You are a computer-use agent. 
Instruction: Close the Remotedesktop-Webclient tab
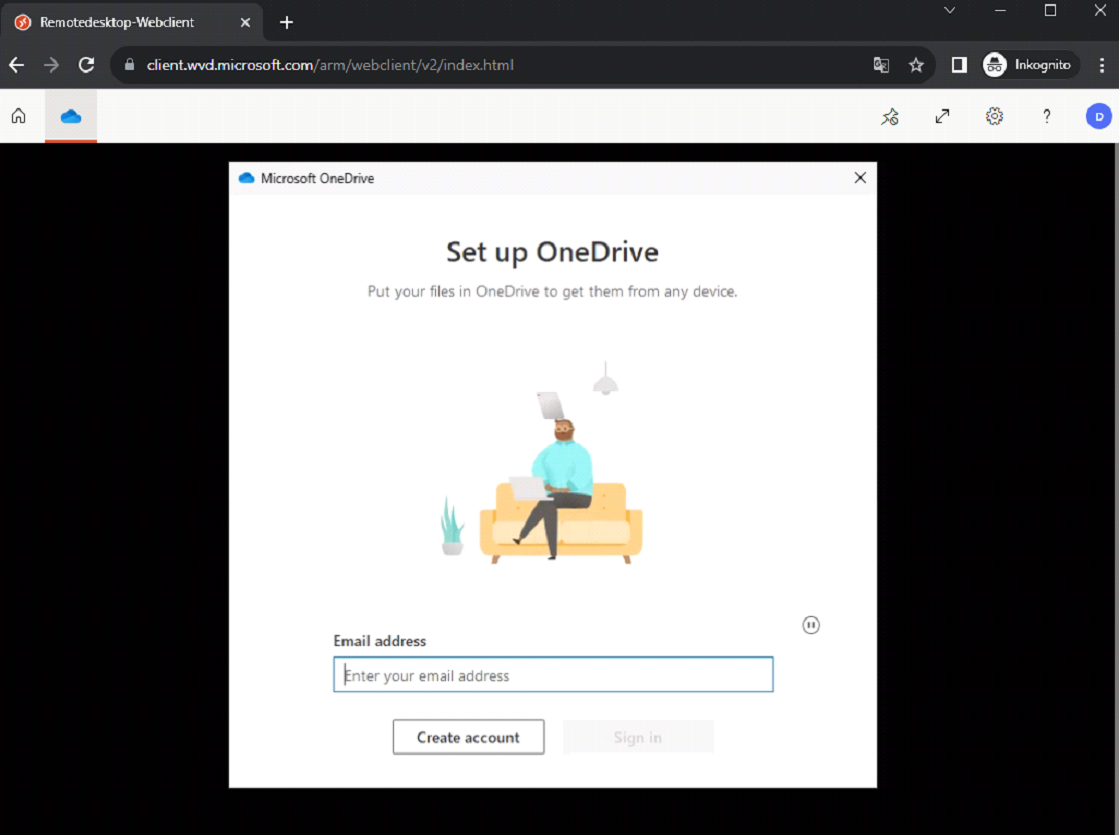click(x=245, y=22)
